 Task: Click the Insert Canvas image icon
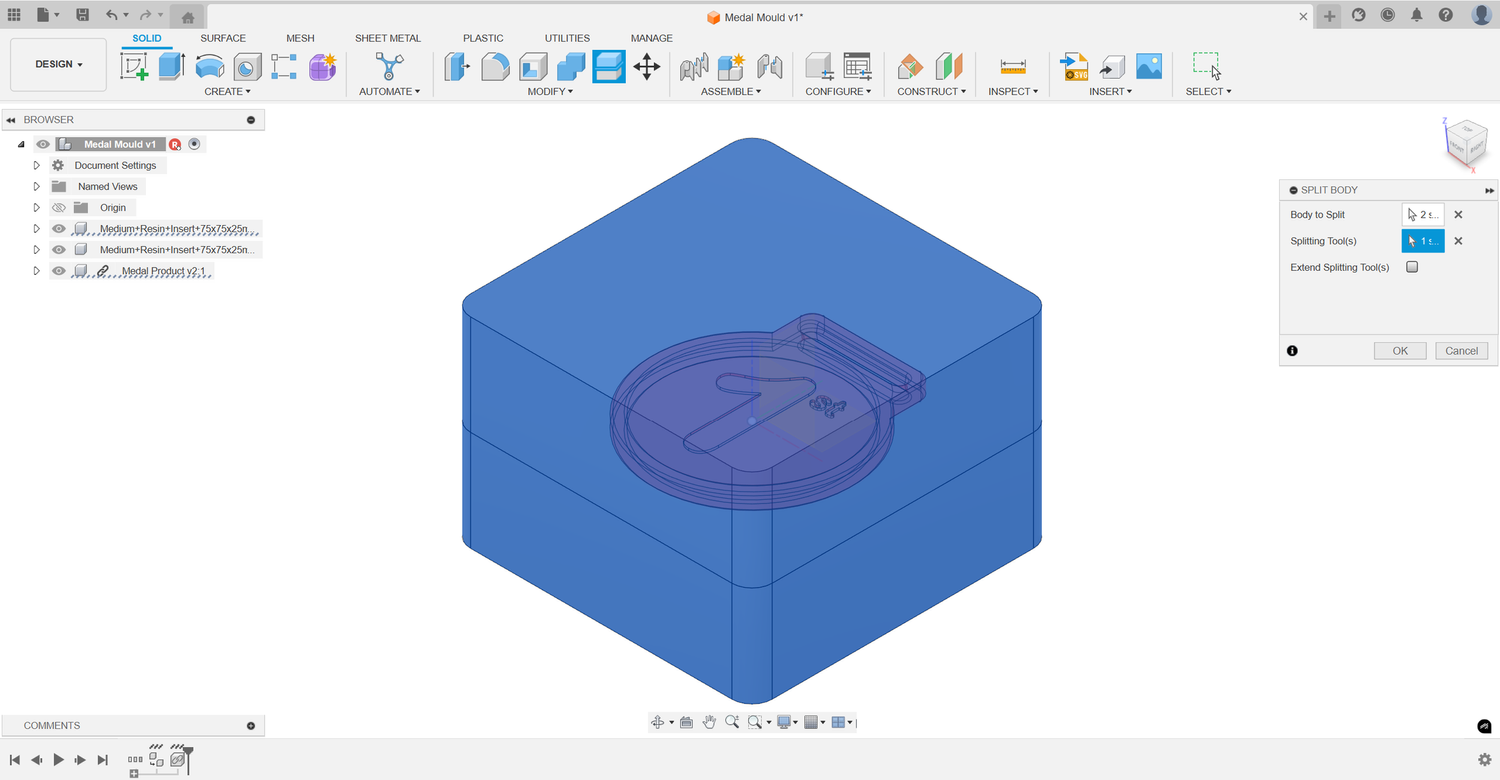click(x=1149, y=67)
